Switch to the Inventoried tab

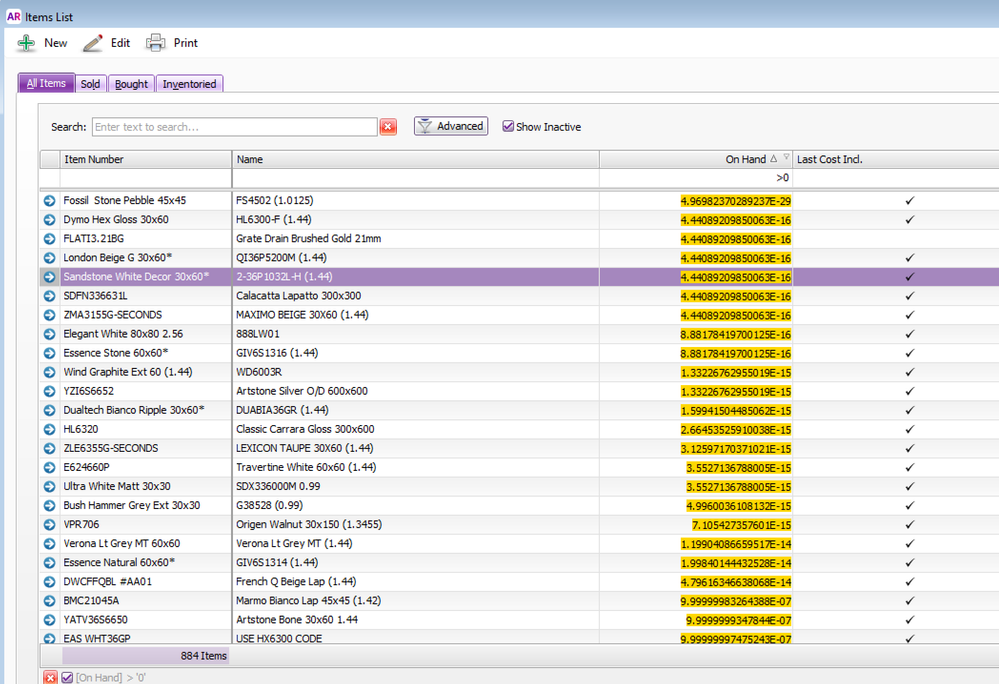189,84
